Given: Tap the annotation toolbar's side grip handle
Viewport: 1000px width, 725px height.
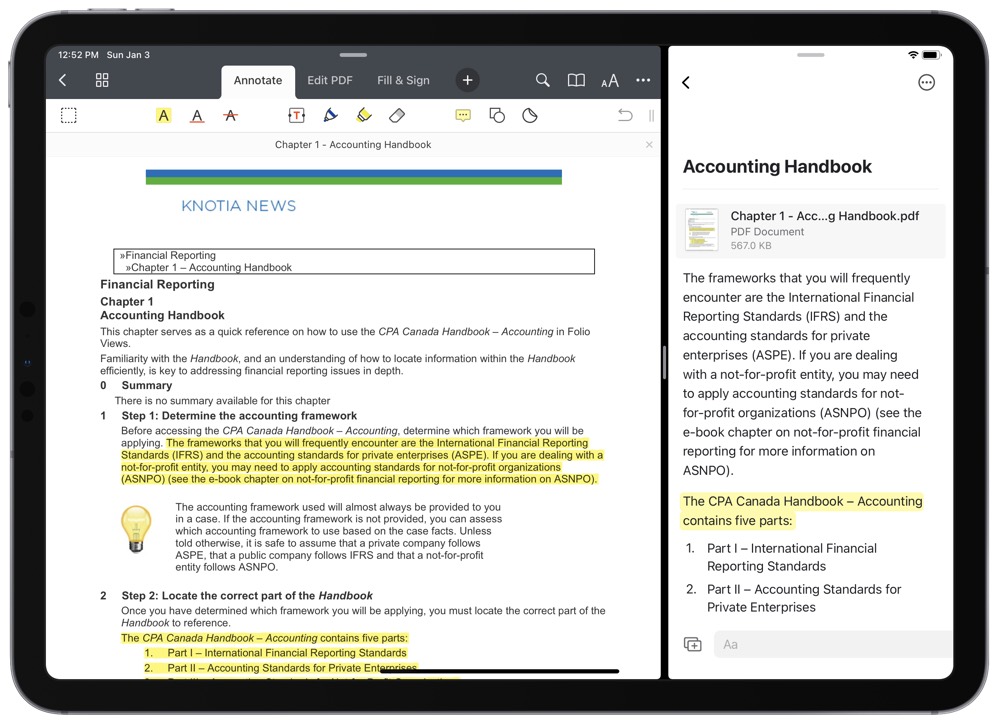Looking at the screenshot, I should coord(651,115).
